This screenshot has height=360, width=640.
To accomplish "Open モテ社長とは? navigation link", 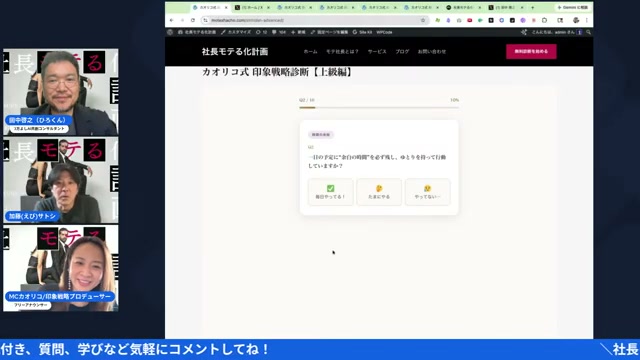I will coord(342,51).
